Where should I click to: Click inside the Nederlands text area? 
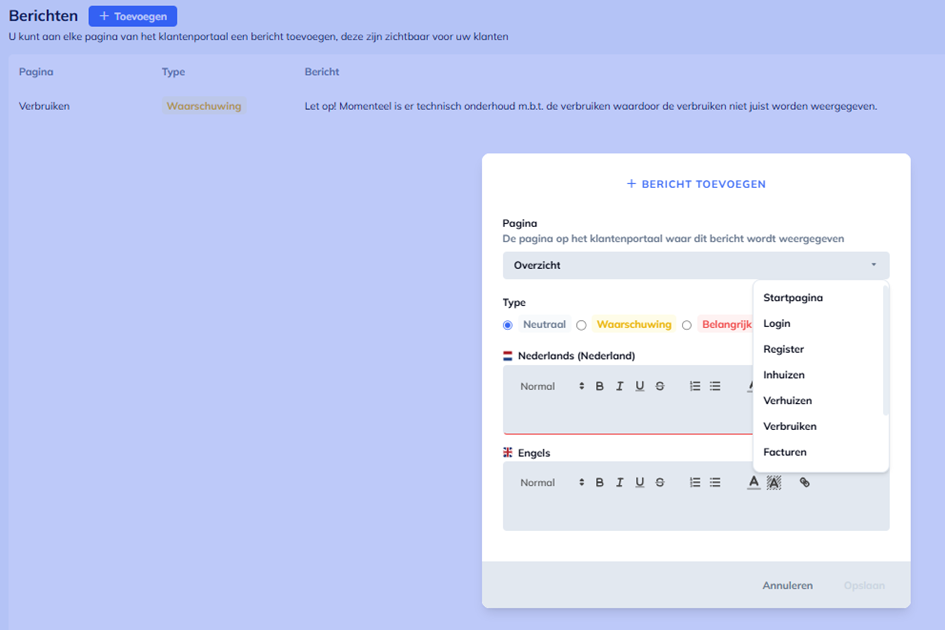[x=628, y=416]
